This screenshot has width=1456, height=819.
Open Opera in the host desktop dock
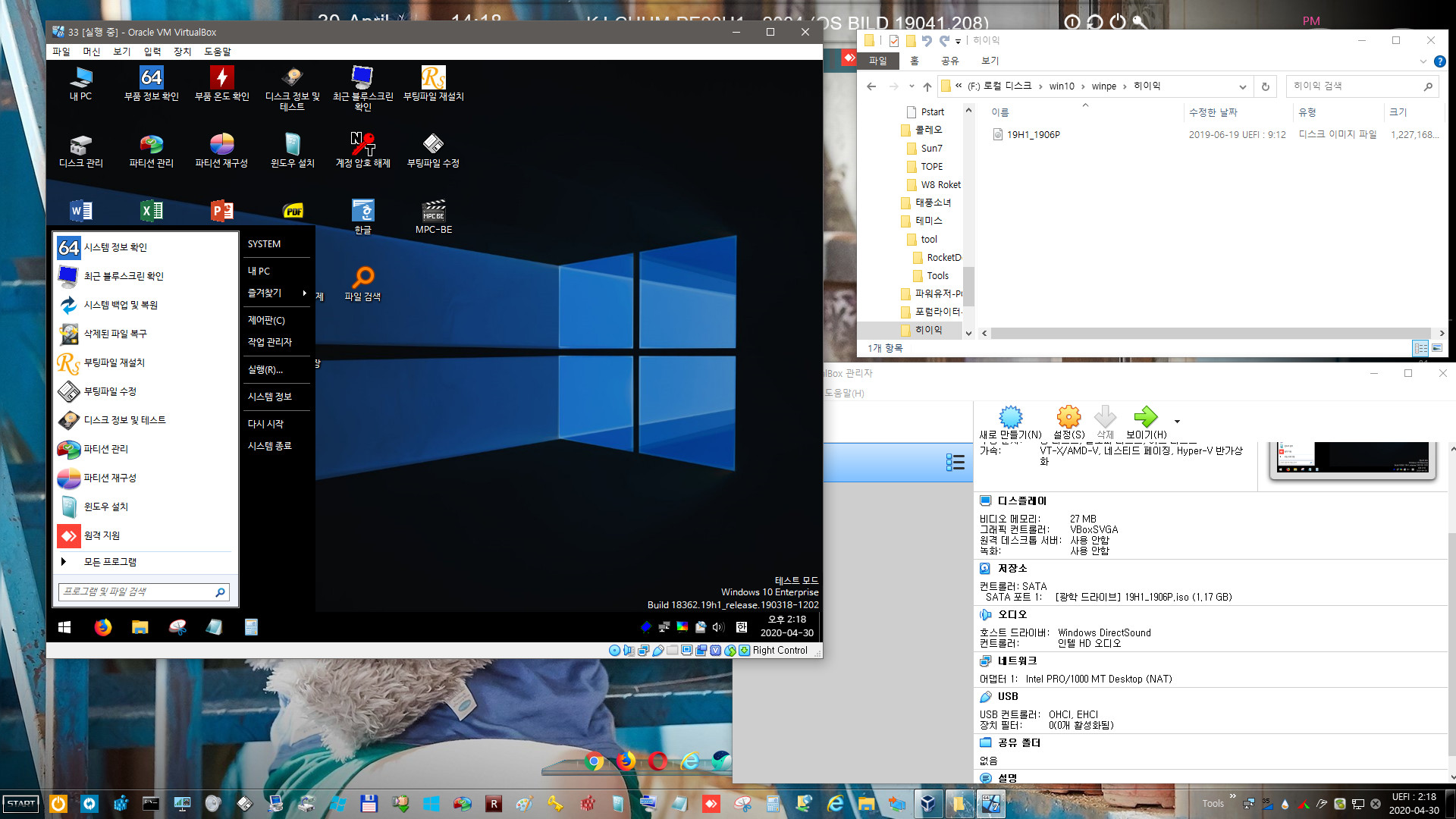pyautogui.click(x=657, y=761)
